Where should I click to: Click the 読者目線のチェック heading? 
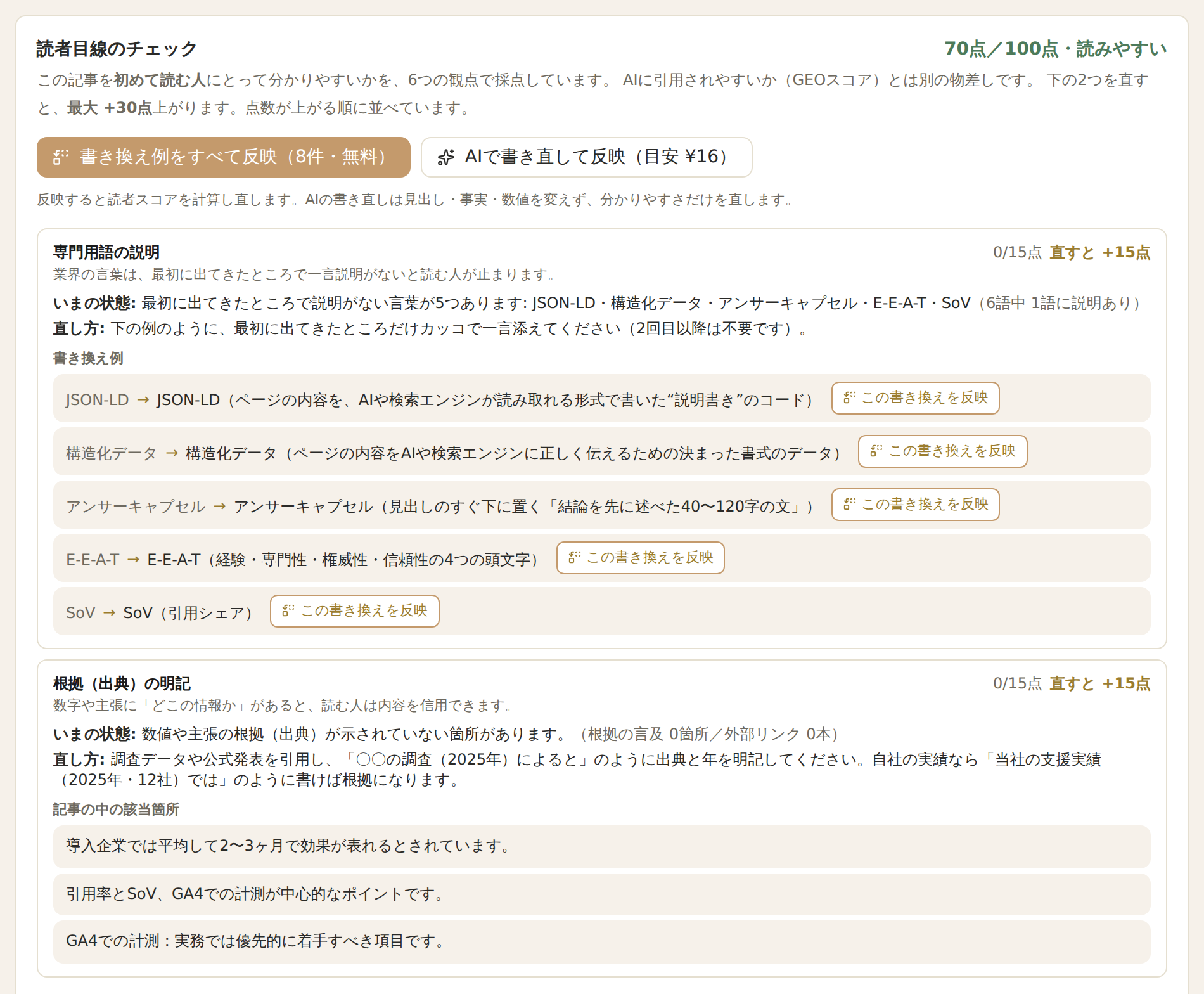[x=117, y=49]
